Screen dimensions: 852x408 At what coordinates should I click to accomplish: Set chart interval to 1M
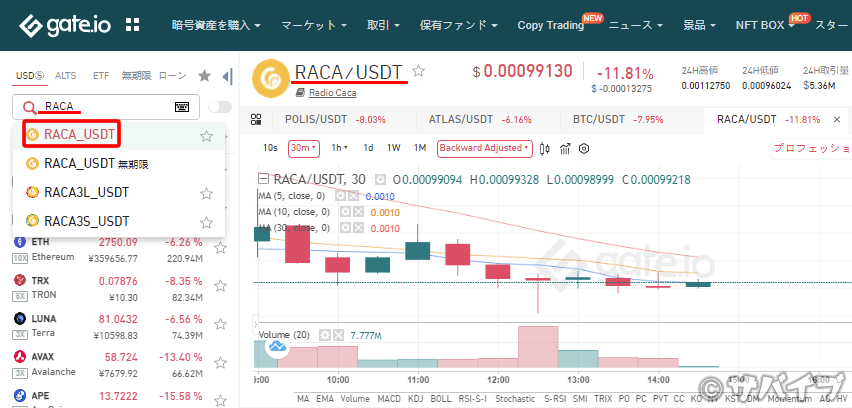[419, 148]
